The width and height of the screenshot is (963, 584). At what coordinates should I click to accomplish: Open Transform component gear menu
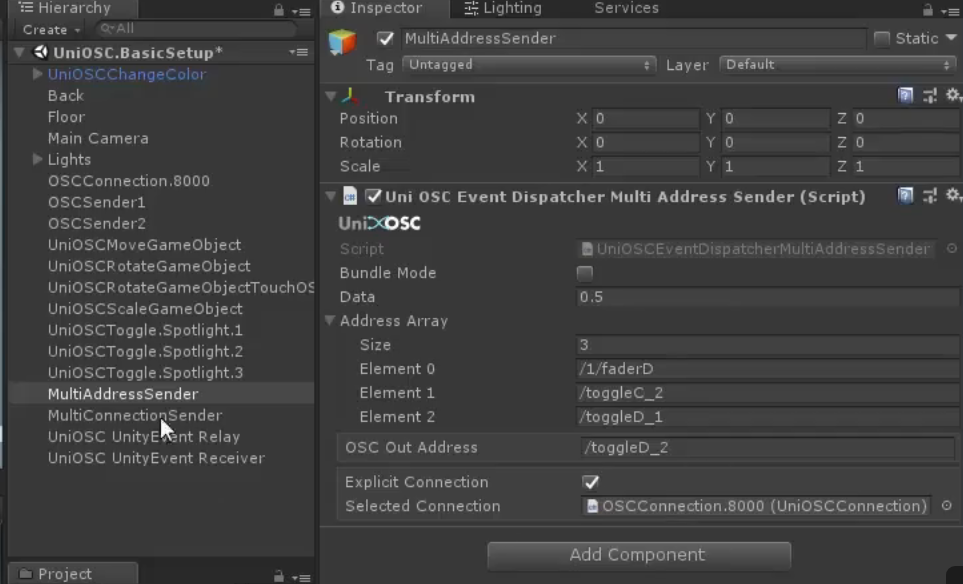[x=953, y=95]
